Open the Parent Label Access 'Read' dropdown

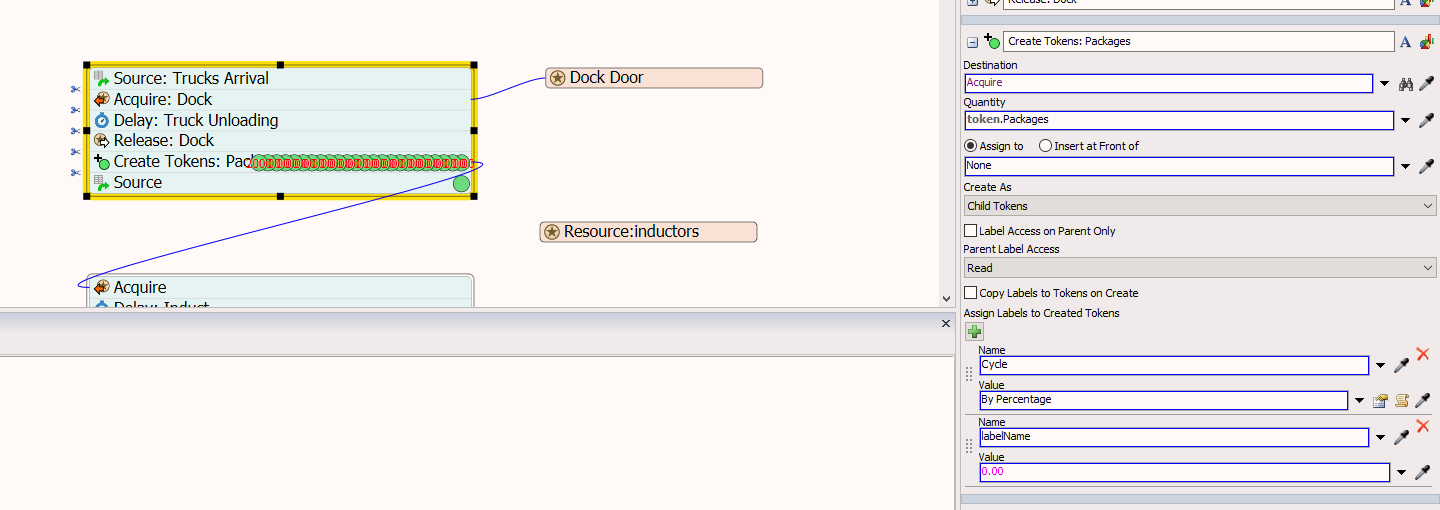[x=1199, y=268]
